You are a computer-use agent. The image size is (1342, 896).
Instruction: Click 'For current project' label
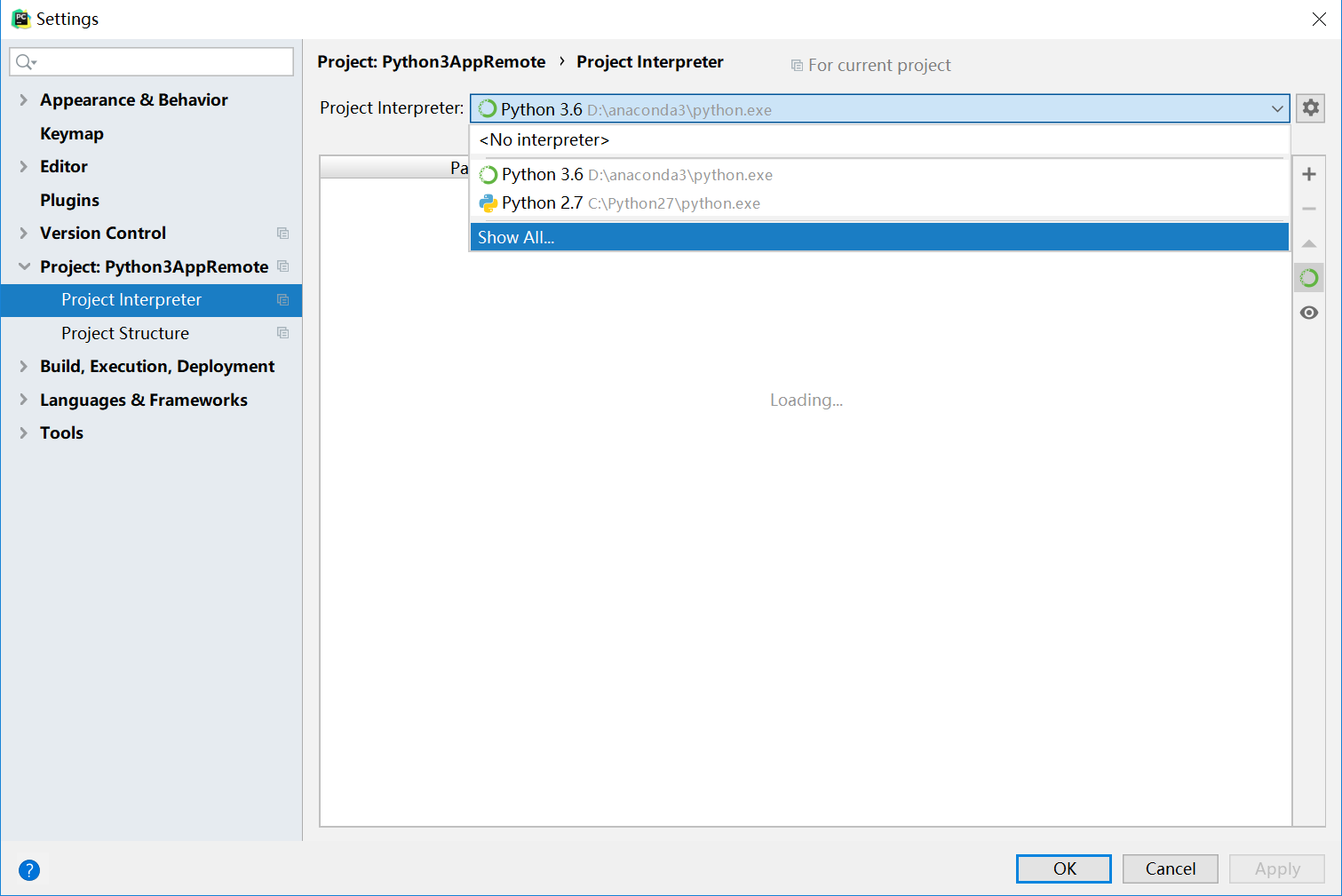(x=879, y=65)
